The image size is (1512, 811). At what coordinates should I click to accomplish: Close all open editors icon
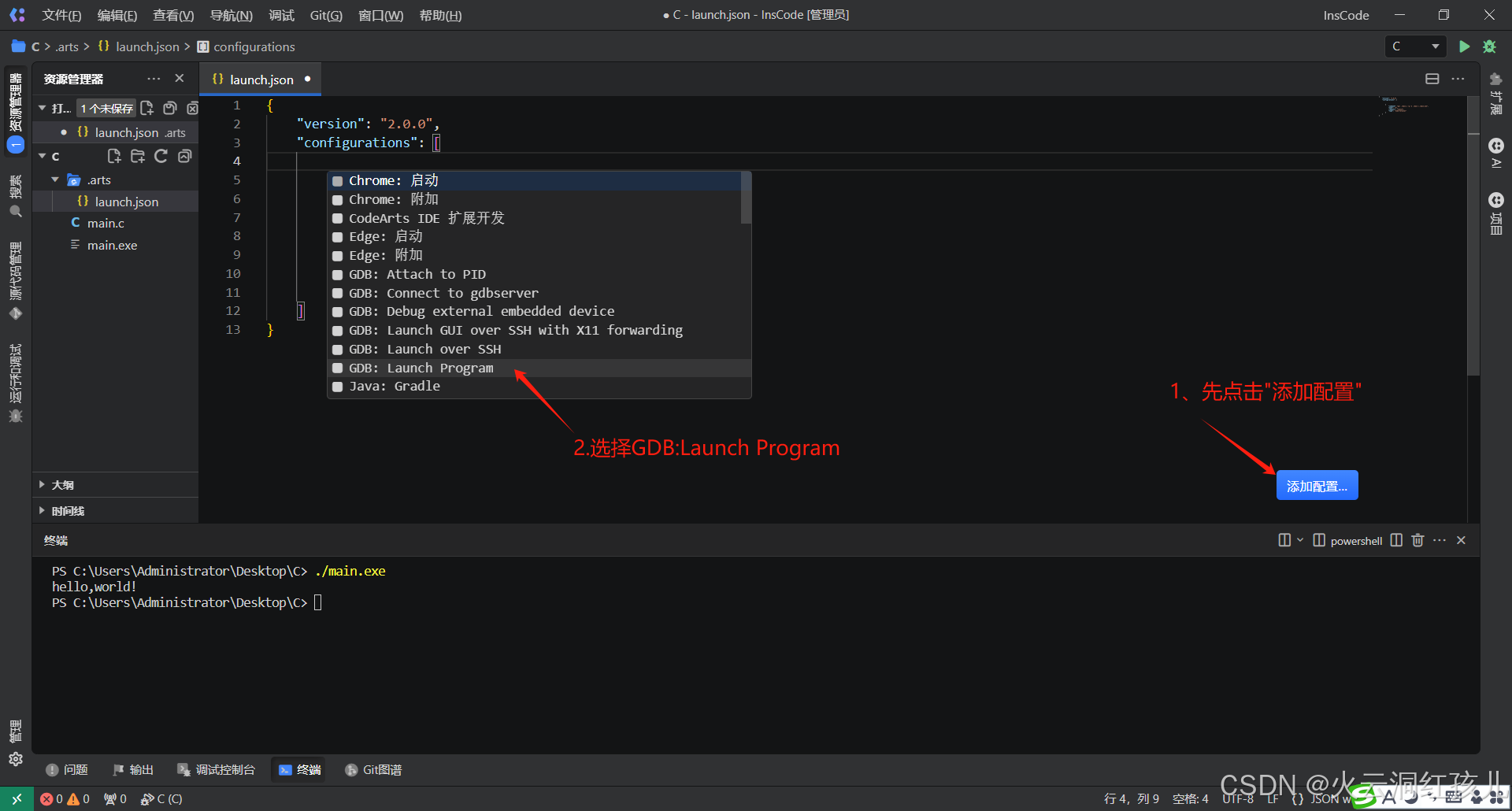[x=192, y=108]
